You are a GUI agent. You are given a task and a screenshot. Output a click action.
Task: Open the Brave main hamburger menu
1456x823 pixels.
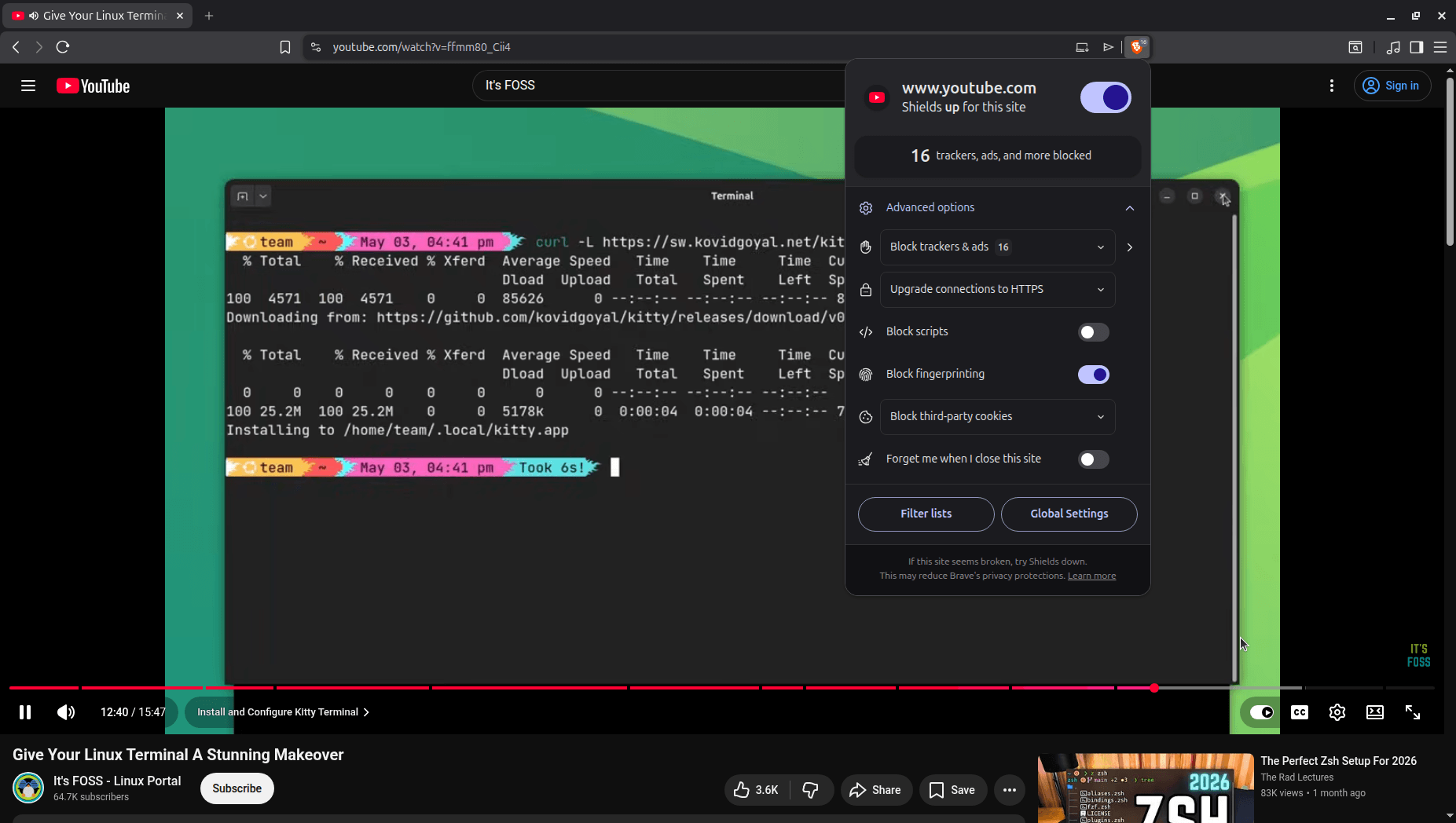point(1440,47)
